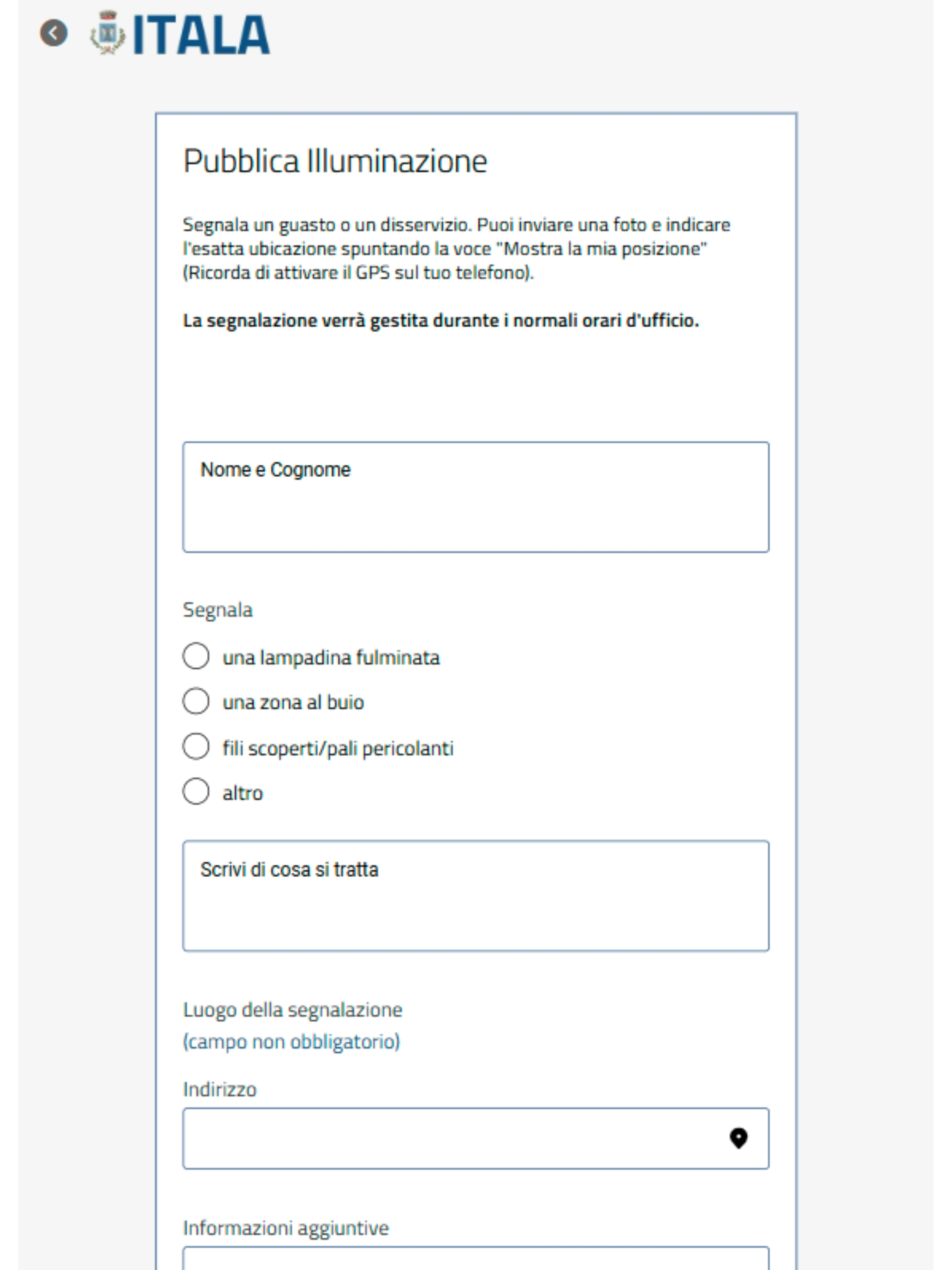
Task: Focus the Nome e Cognome field
Action: click(476, 497)
